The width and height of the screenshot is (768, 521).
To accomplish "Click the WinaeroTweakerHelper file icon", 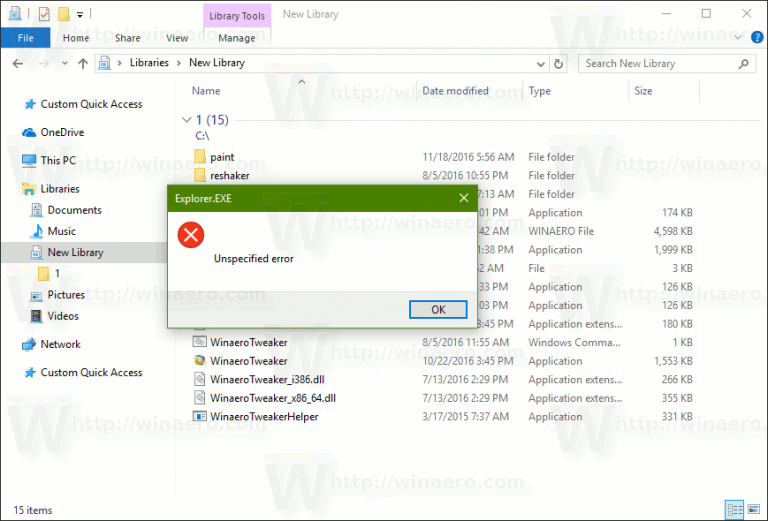I will (x=199, y=417).
